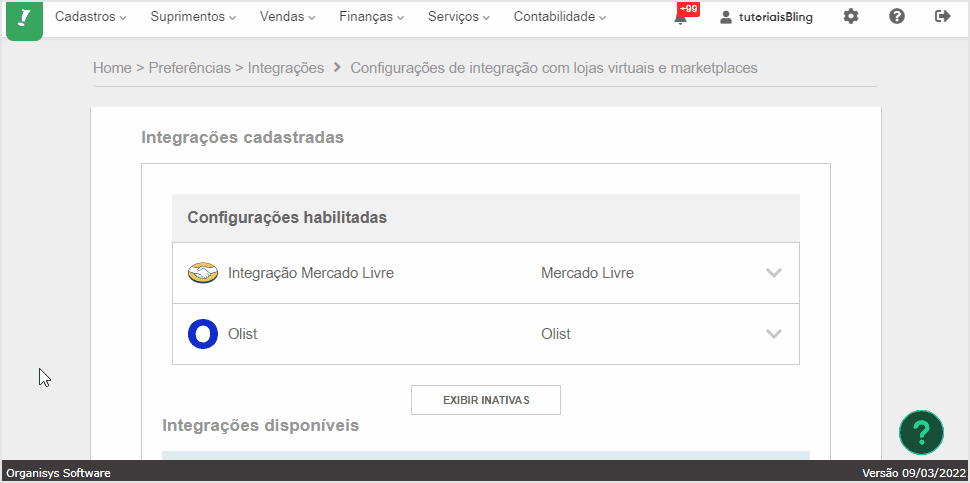Go to Home breadcrumb link
Image resolution: width=970 pixels, height=483 pixels.
point(112,68)
